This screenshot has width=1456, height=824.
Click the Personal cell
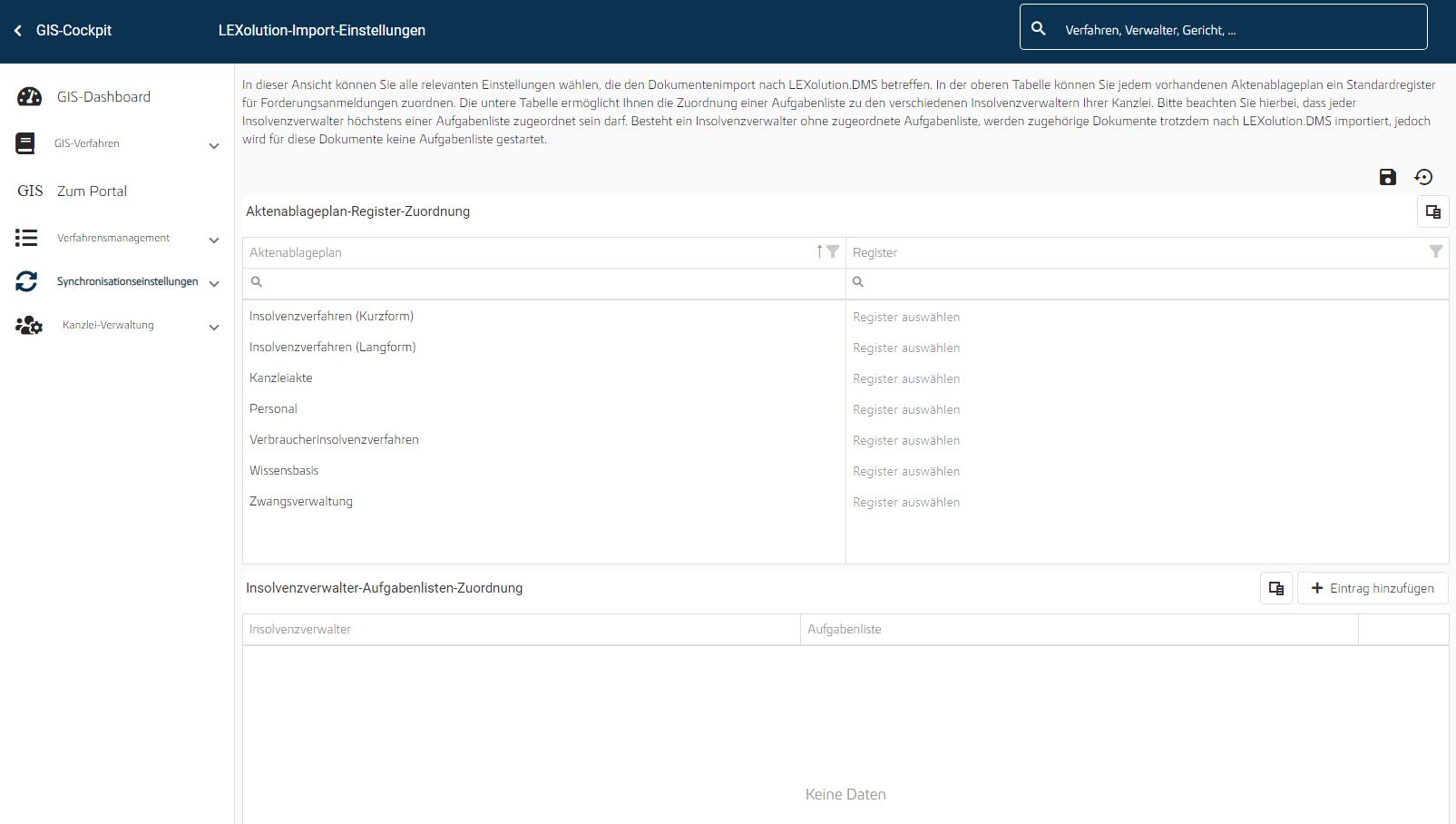544,409
